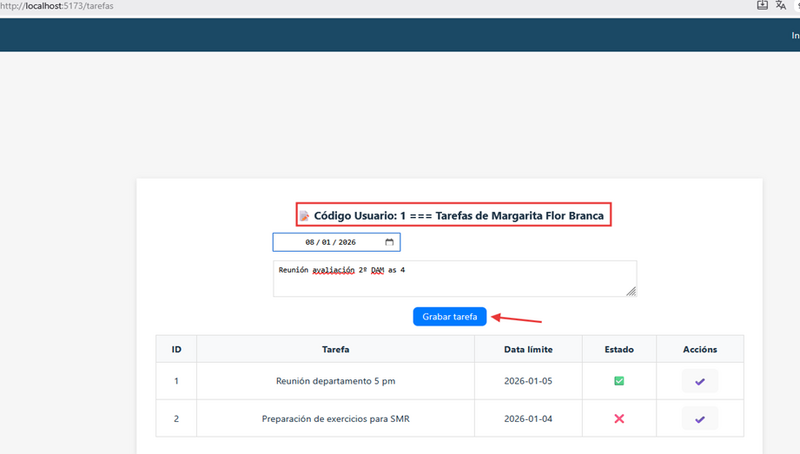
Task: Click the Grabar tarefa button
Action: pos(449,317)
